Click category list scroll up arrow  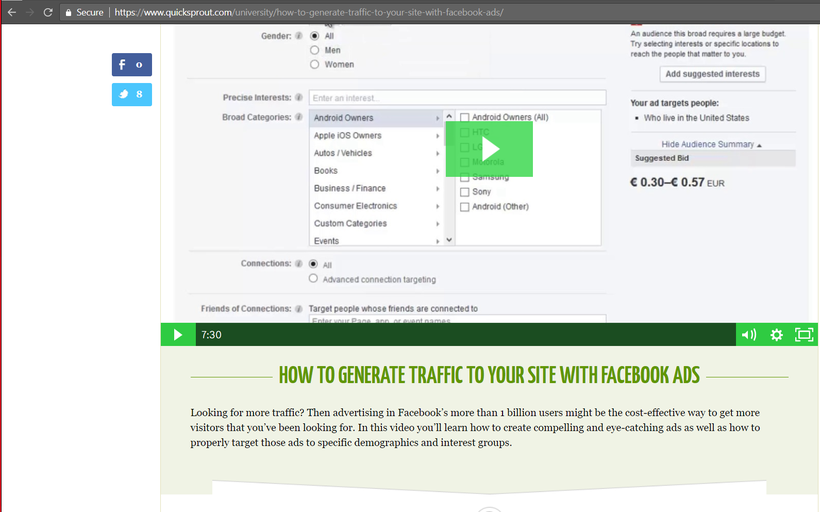coord(449,116)
